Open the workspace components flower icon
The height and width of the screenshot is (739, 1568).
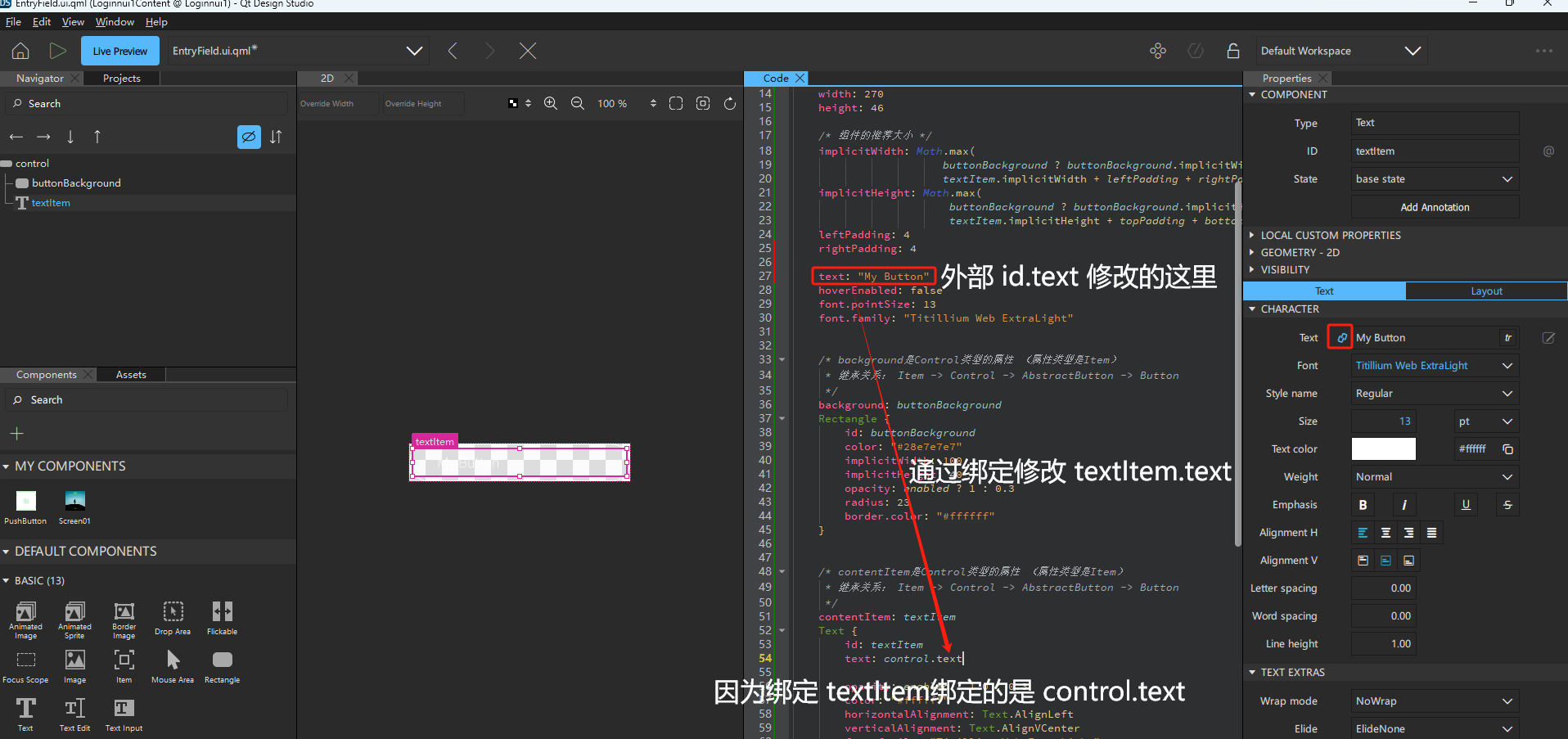pyautogui.click(x=1158, y=51)
